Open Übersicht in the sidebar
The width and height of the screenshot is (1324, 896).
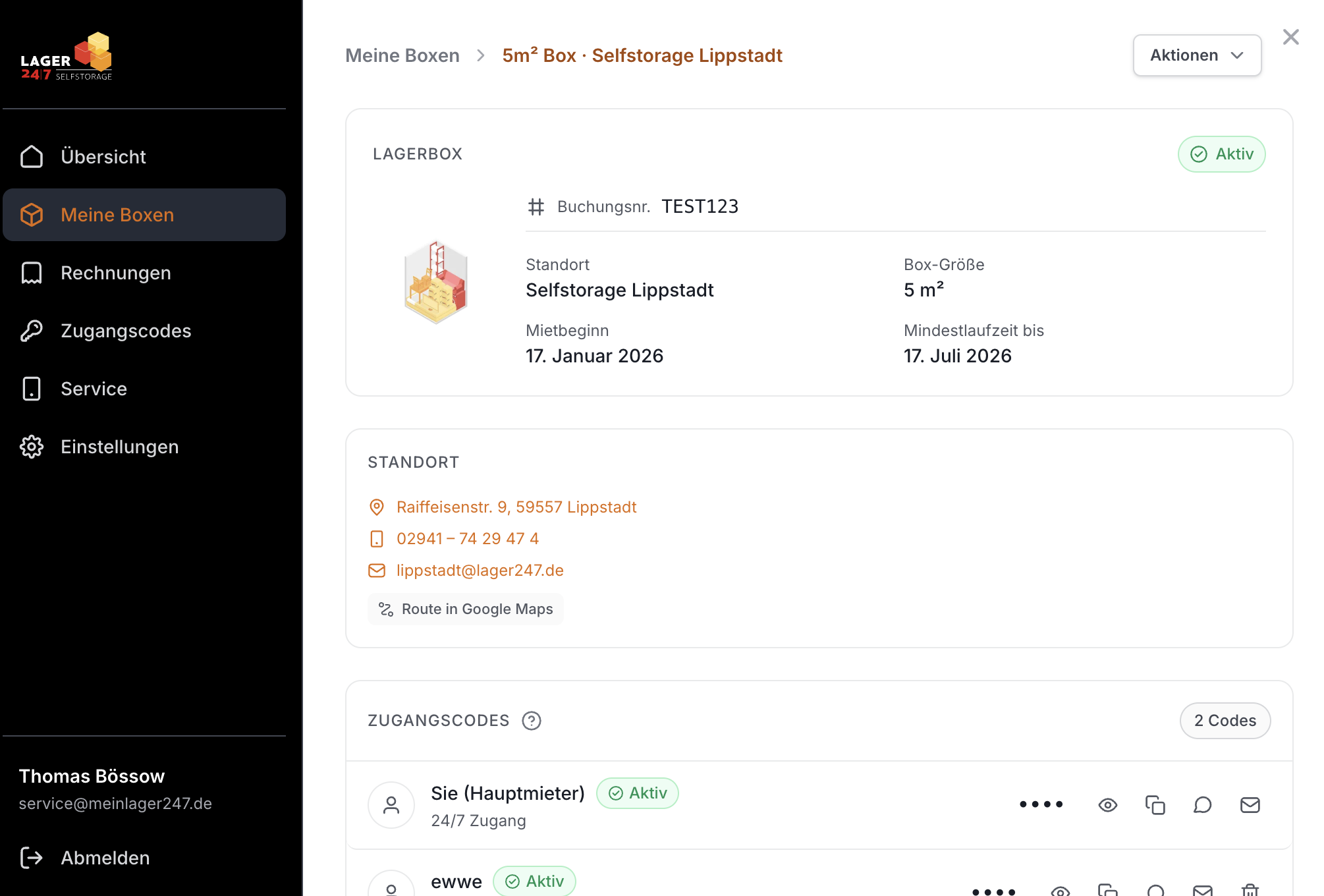[103, 157]
